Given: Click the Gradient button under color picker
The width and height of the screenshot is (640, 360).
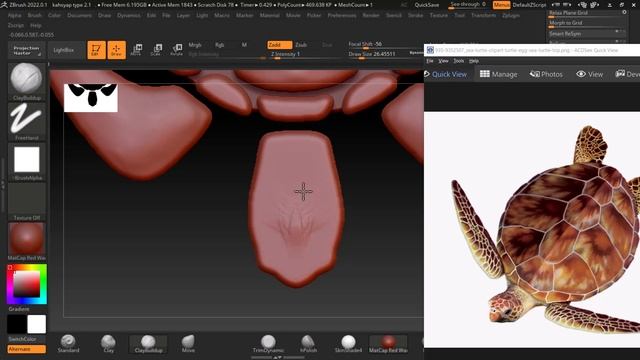Looking at the screenshot, I should 19,309.
